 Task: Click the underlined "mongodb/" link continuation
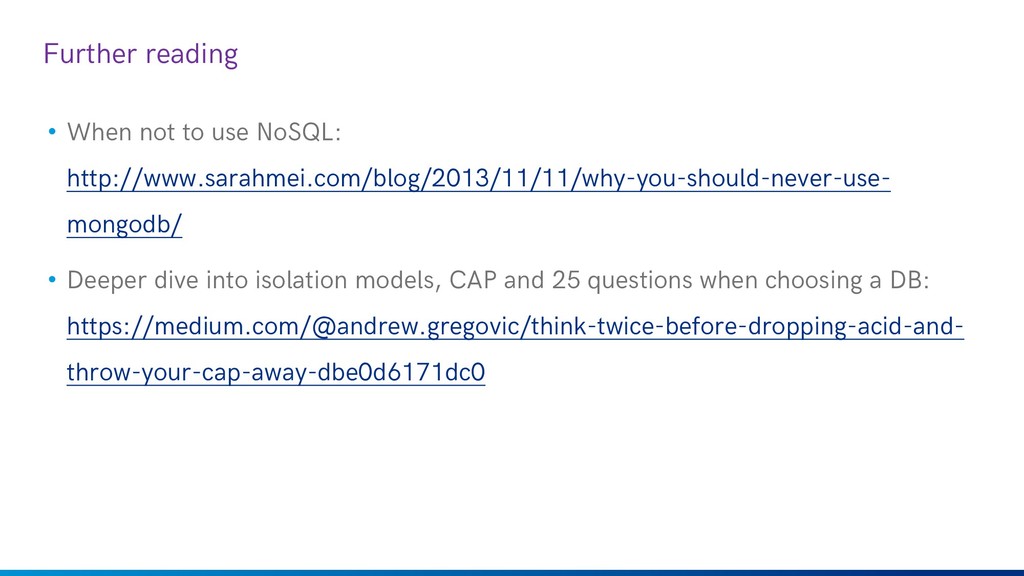coord(124,225)
